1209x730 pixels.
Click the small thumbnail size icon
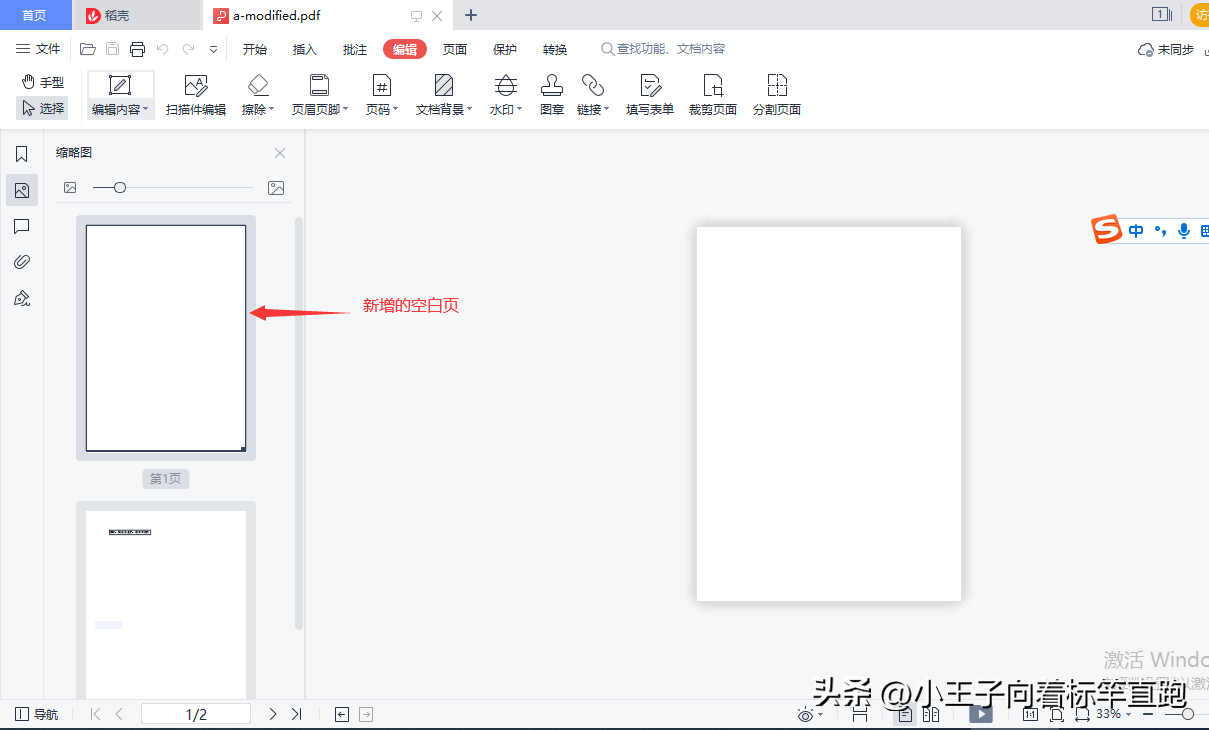coord(70,187)
